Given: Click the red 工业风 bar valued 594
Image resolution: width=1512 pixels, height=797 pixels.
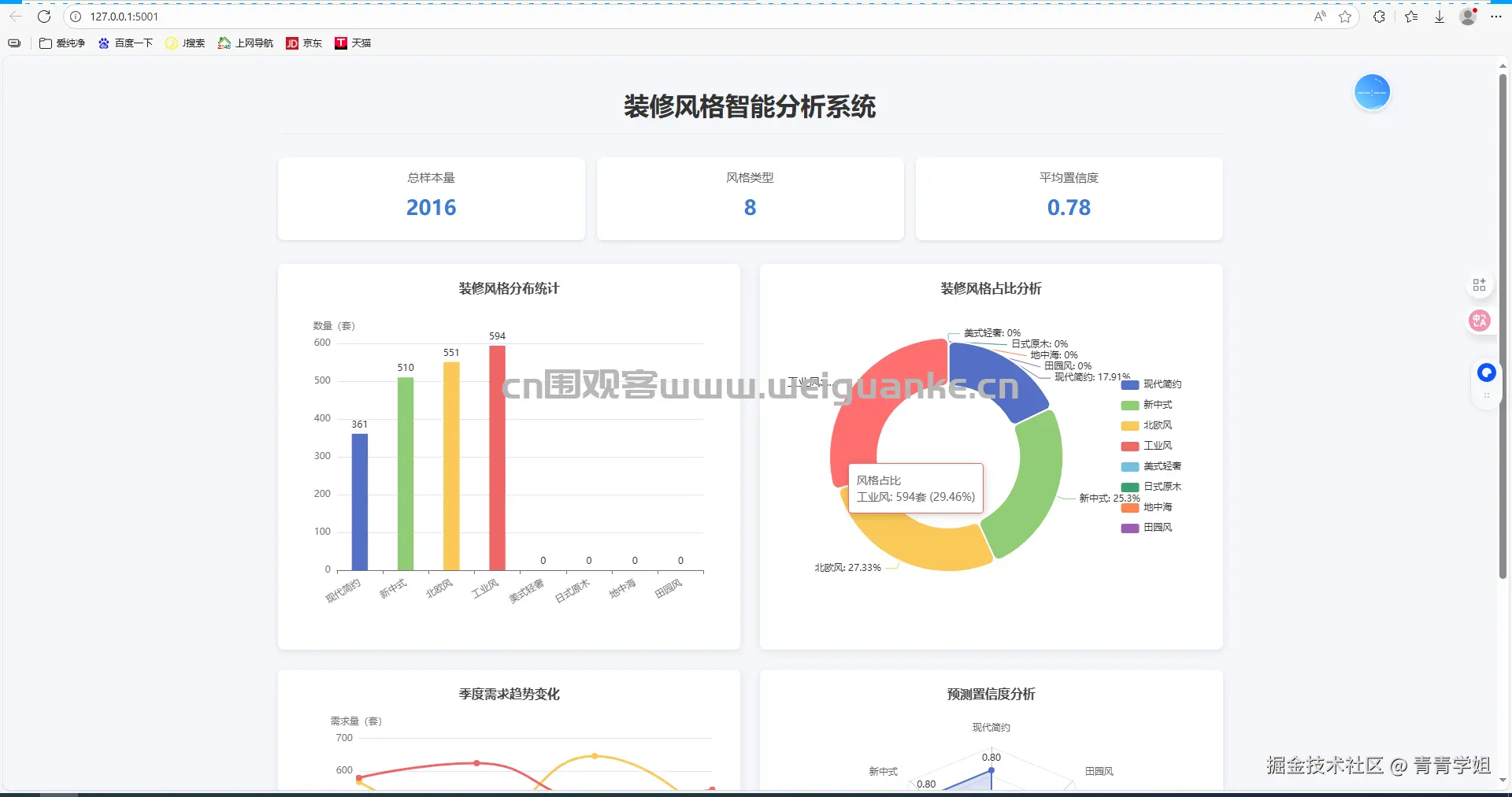Looking at the screenshot, I should pyautogui.click(x=497, y=458).
